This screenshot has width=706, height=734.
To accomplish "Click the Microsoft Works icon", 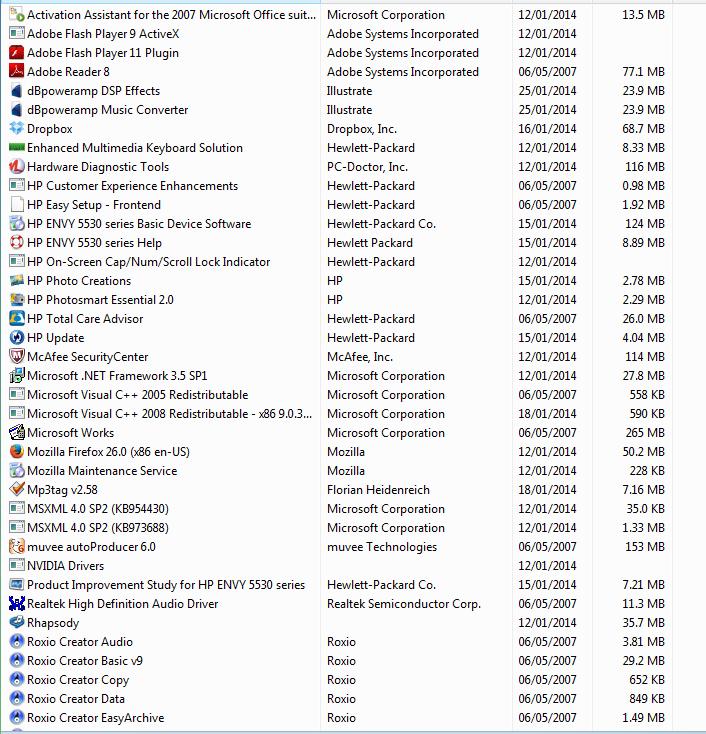I will coord(17,433).
